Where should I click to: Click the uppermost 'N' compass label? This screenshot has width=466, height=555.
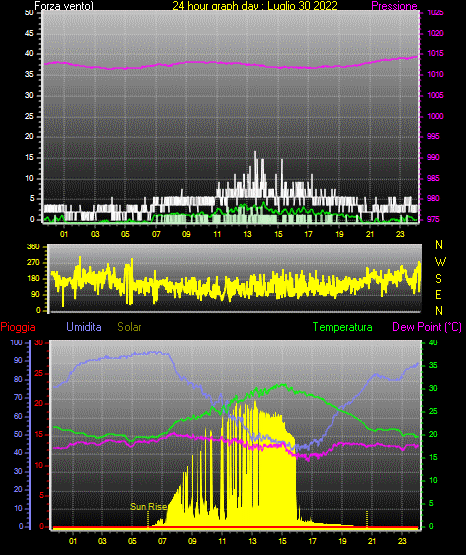(439, 245)
